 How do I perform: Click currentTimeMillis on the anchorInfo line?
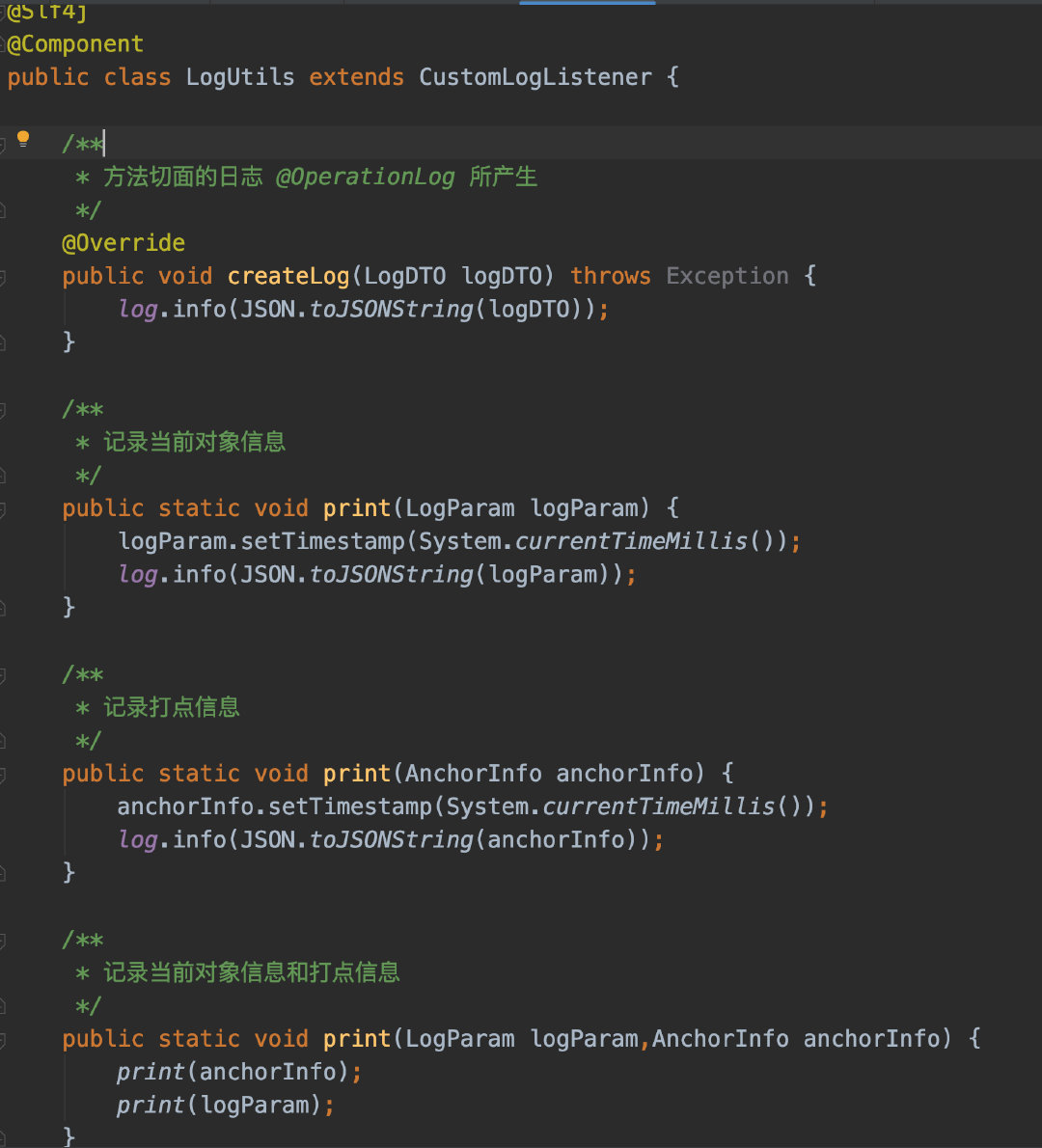[658, 806]
